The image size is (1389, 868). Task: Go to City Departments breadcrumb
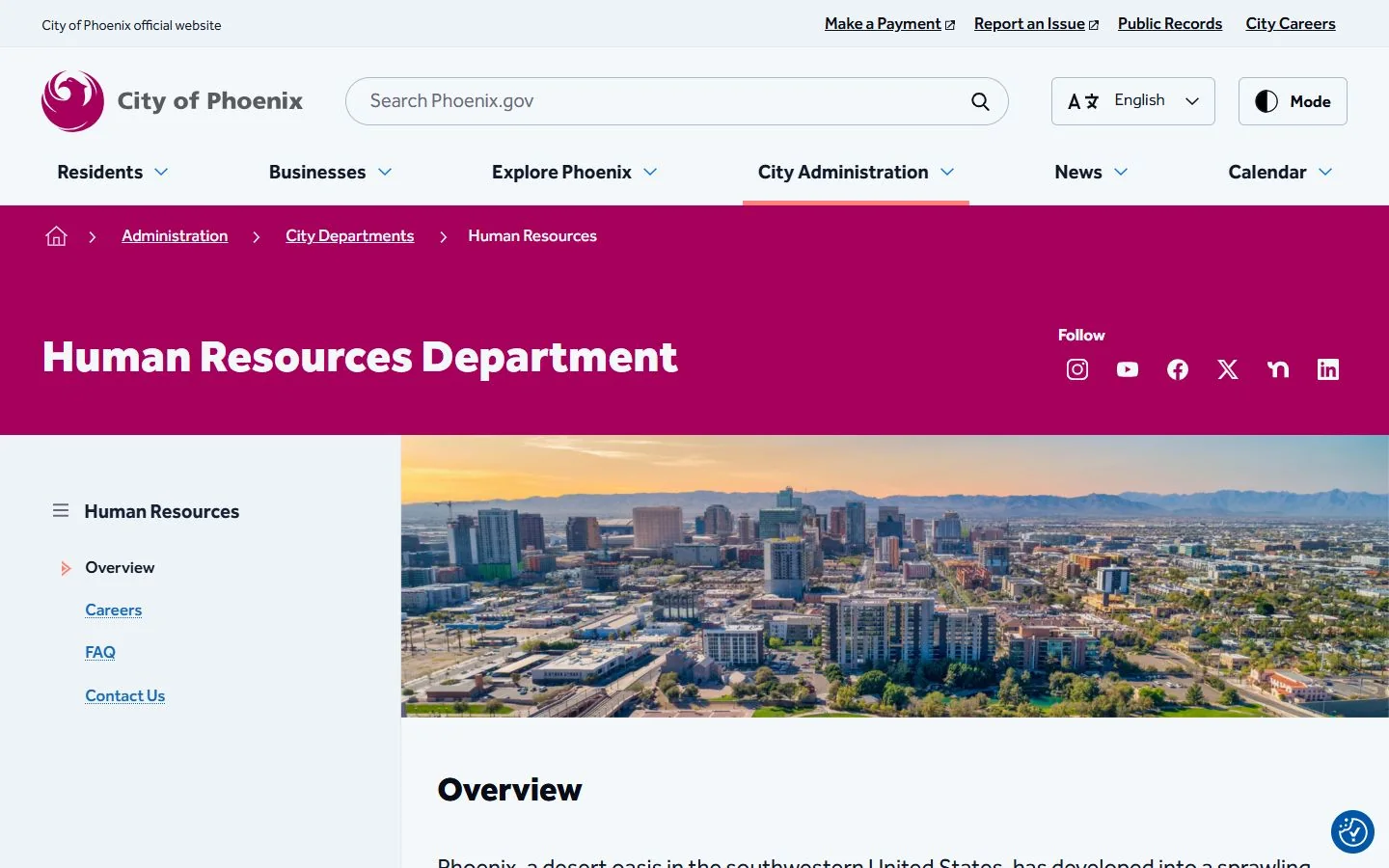(349, 236)
